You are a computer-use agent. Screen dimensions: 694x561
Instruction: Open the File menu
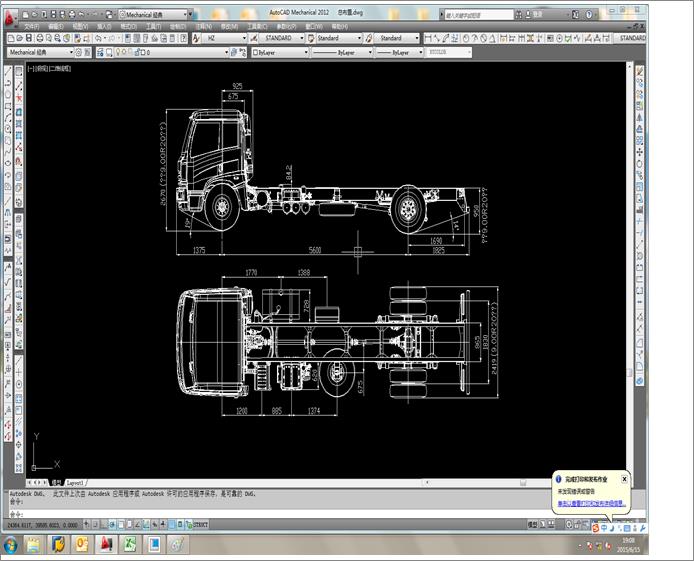(x=32, y=27)
